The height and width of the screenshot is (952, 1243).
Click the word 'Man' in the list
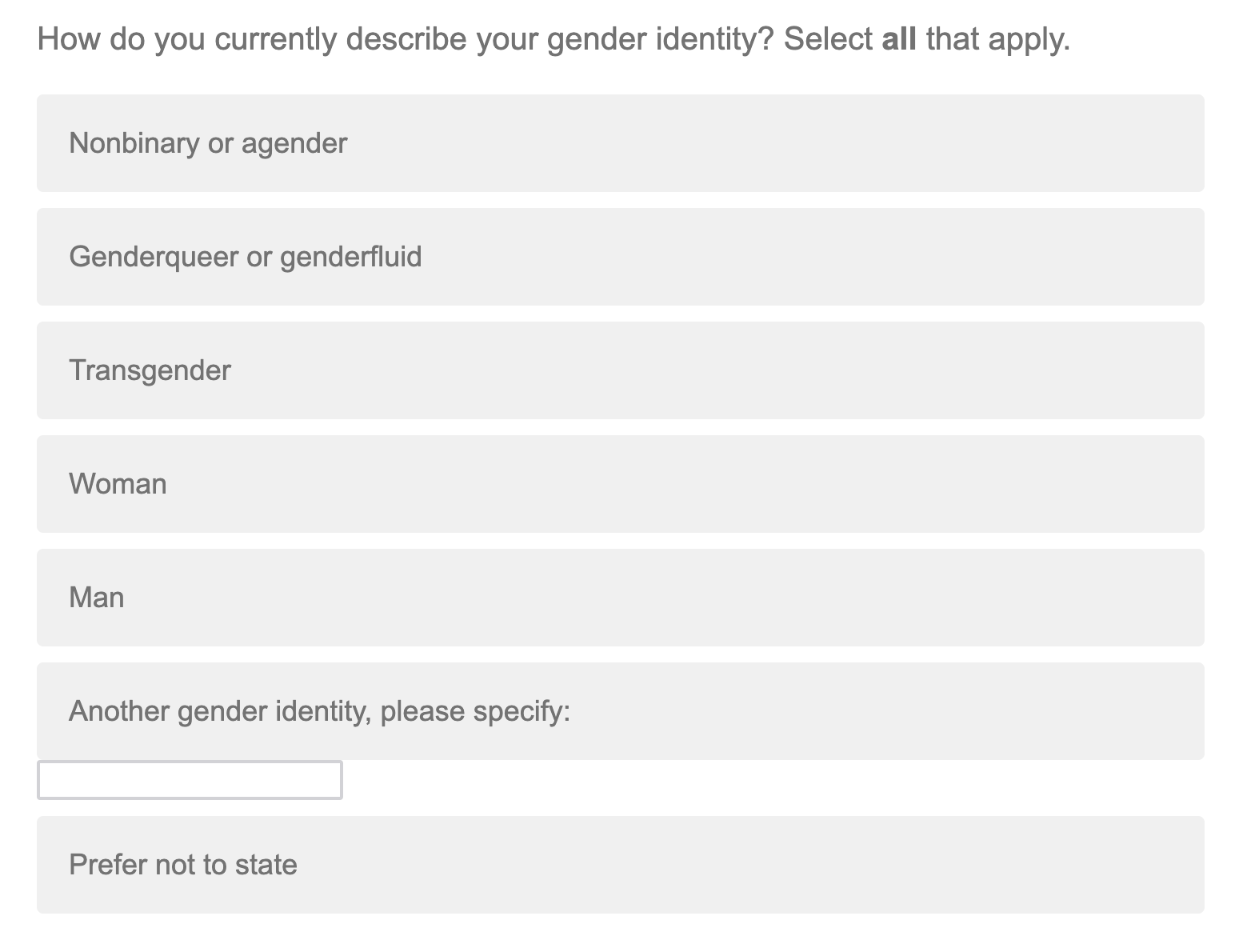pyautogui.click(x=96, y=598)
